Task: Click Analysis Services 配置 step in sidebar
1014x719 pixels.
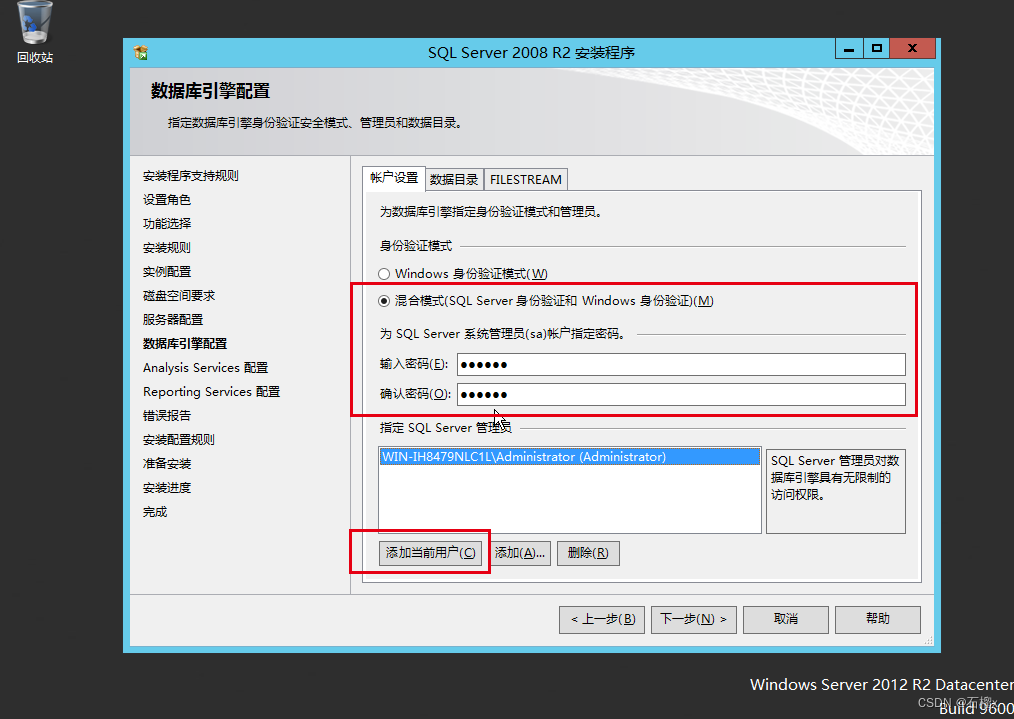Action: (206, 368)
